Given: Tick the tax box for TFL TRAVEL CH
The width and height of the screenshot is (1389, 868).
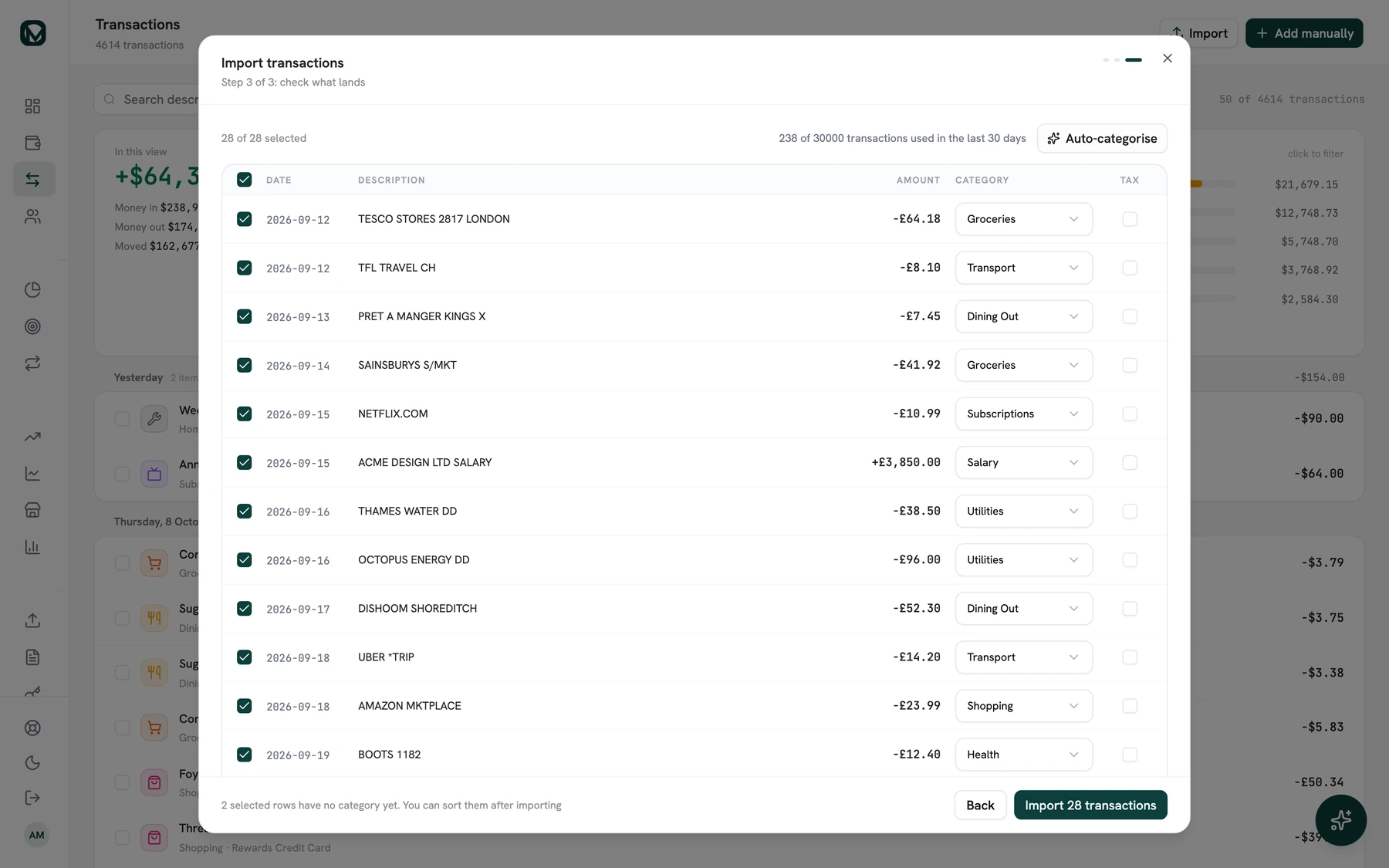Looking at the screenshot, I should click(1130, 268).
